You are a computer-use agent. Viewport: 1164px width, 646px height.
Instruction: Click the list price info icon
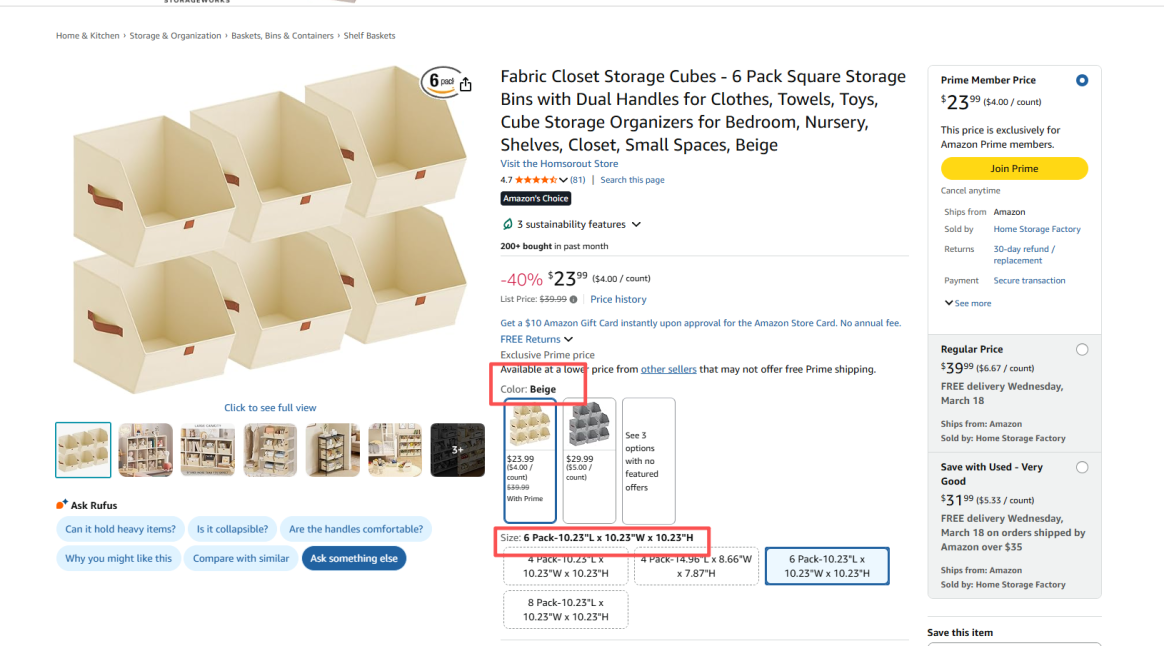pyautogui.click(x=573, y=300)
